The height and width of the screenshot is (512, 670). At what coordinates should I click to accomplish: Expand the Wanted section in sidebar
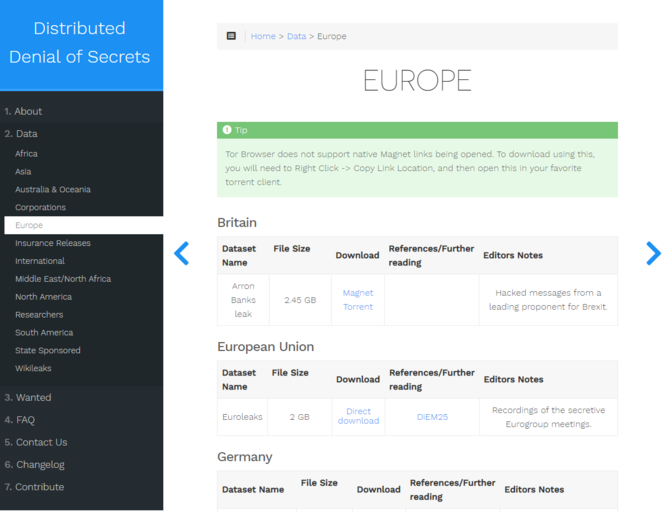[x=28, y=397]
